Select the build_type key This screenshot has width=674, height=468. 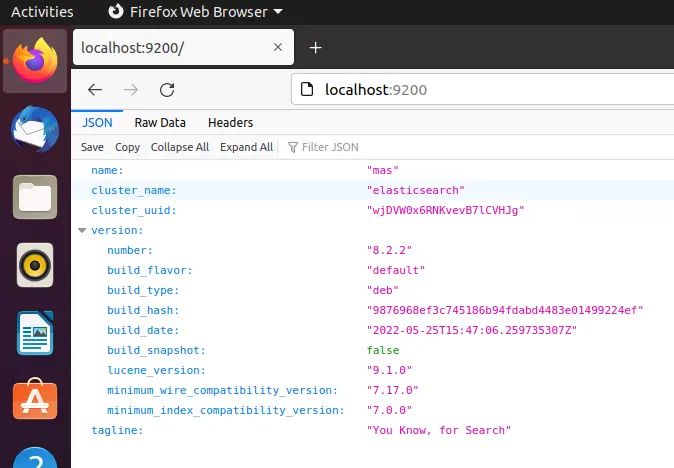point(143,290)
